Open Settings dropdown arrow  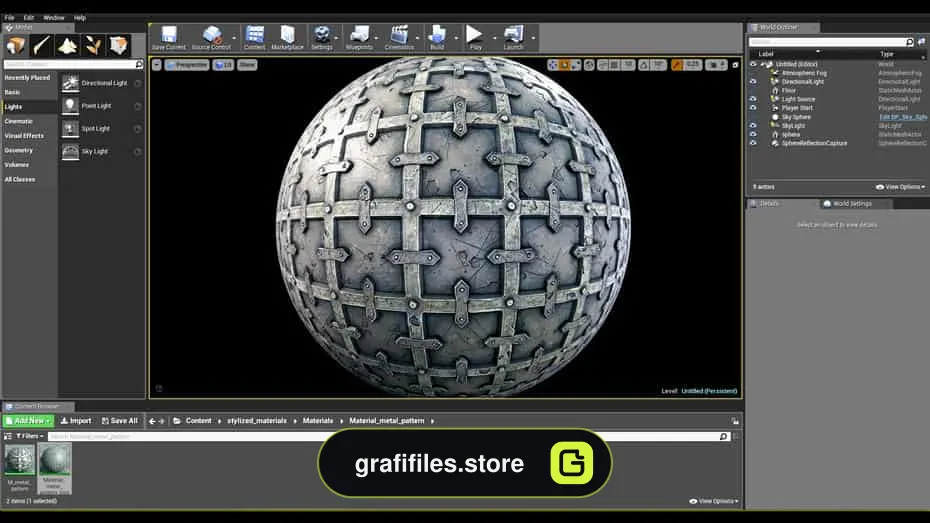coord(337,38)
